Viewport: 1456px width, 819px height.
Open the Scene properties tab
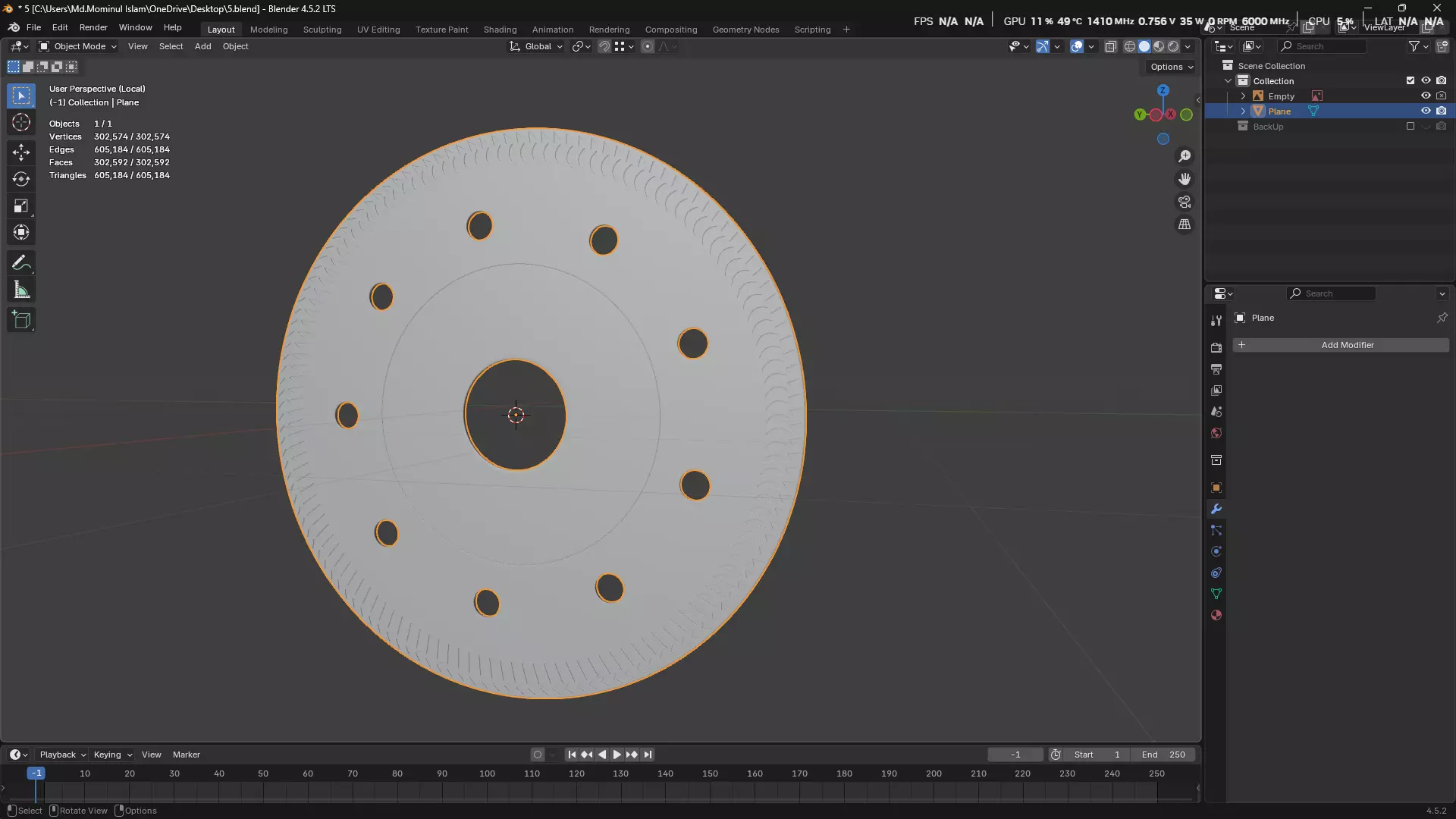coord(1216,412)
